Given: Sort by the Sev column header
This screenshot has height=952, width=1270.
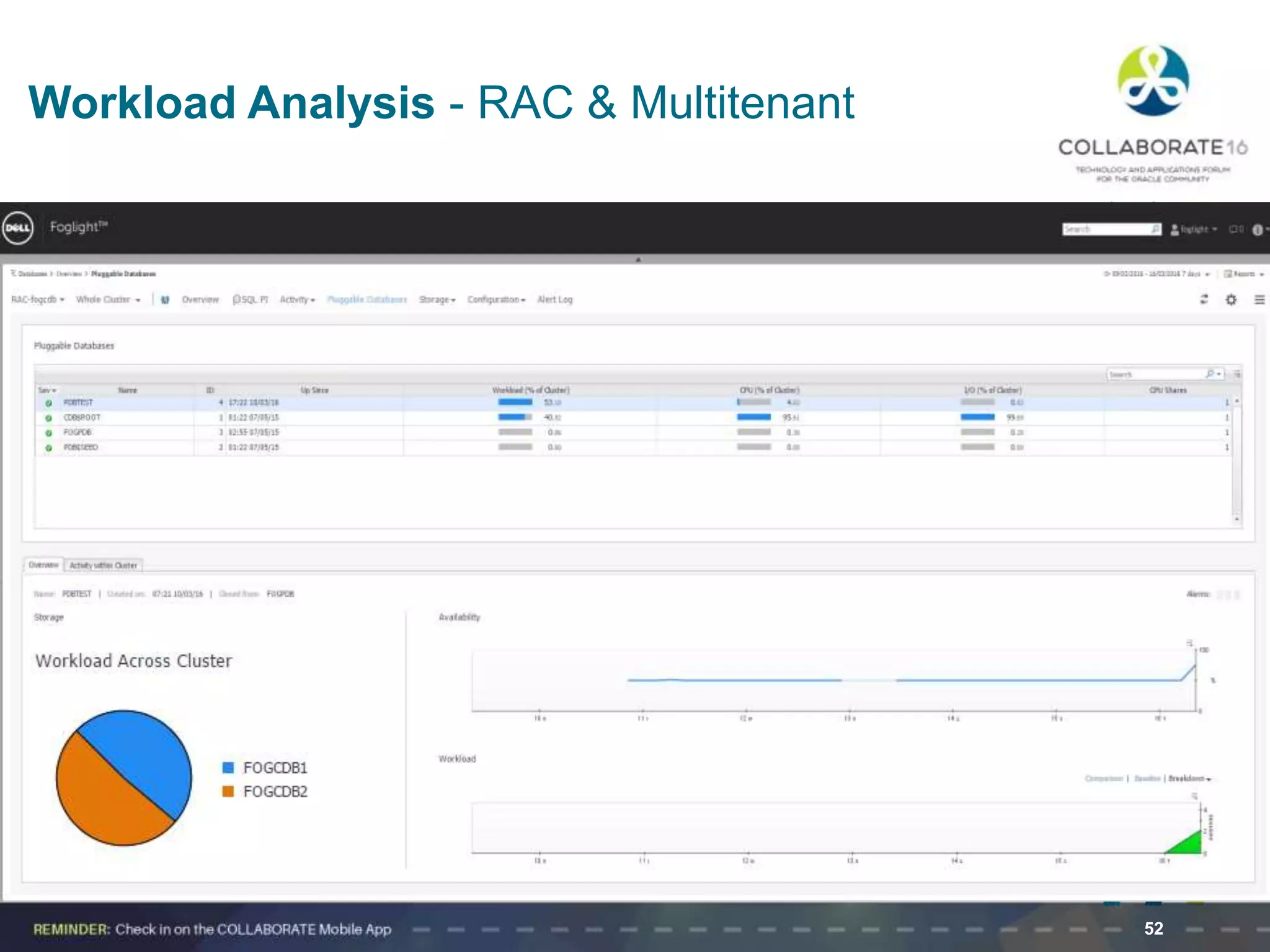Looking at the screenshot, I should click(x=47, y=390).
